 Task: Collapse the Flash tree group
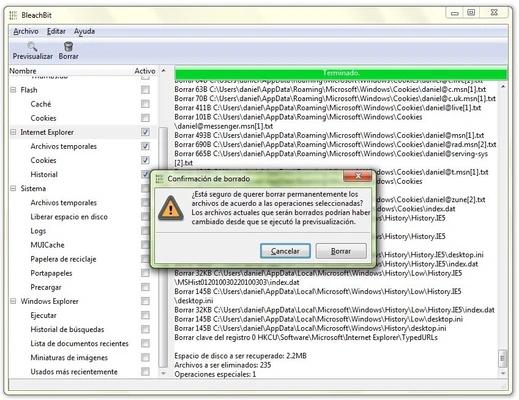click(13, 90)
